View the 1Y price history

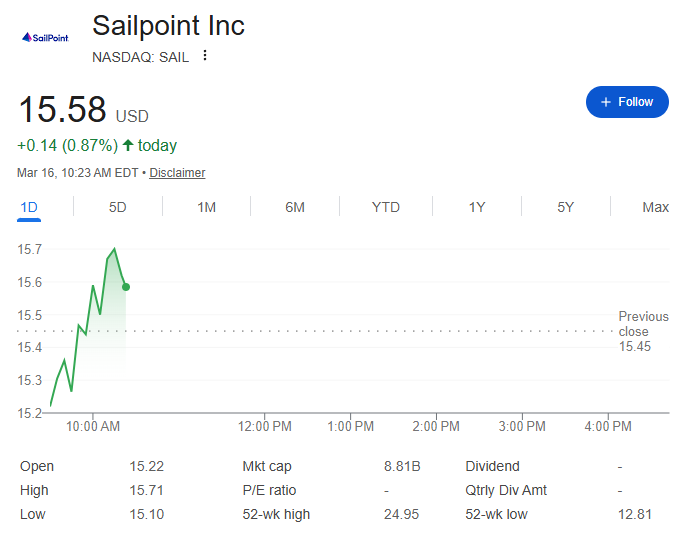[x=477, y=207]
